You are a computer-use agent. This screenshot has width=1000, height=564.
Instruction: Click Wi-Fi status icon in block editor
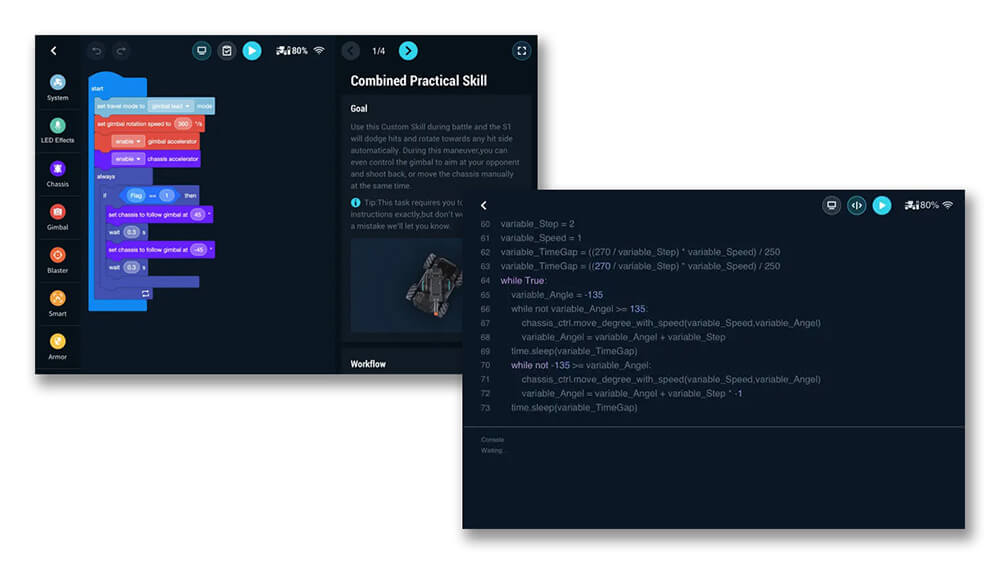click(319, 50)
